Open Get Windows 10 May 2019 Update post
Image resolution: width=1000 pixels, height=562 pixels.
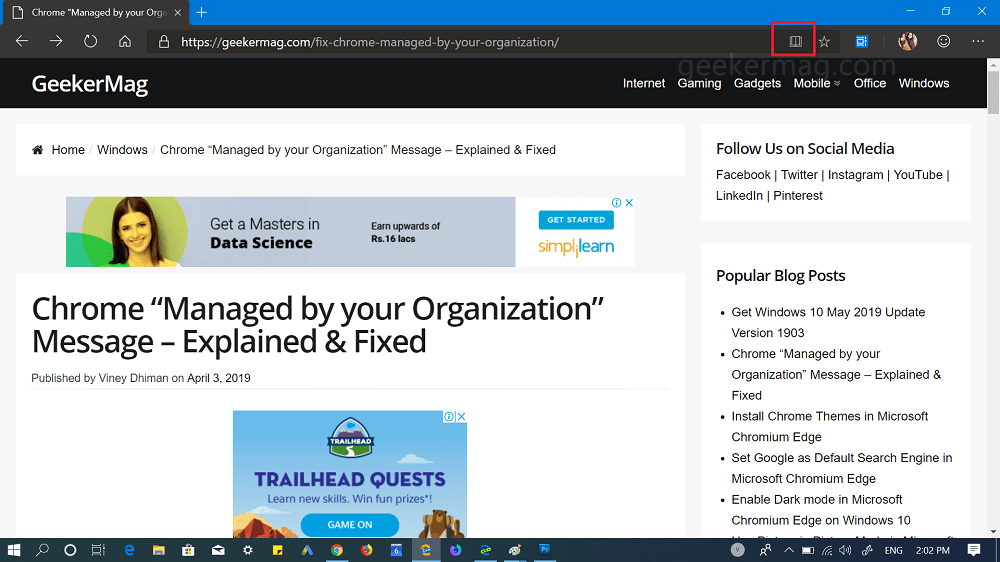click(x=828, y=322)
